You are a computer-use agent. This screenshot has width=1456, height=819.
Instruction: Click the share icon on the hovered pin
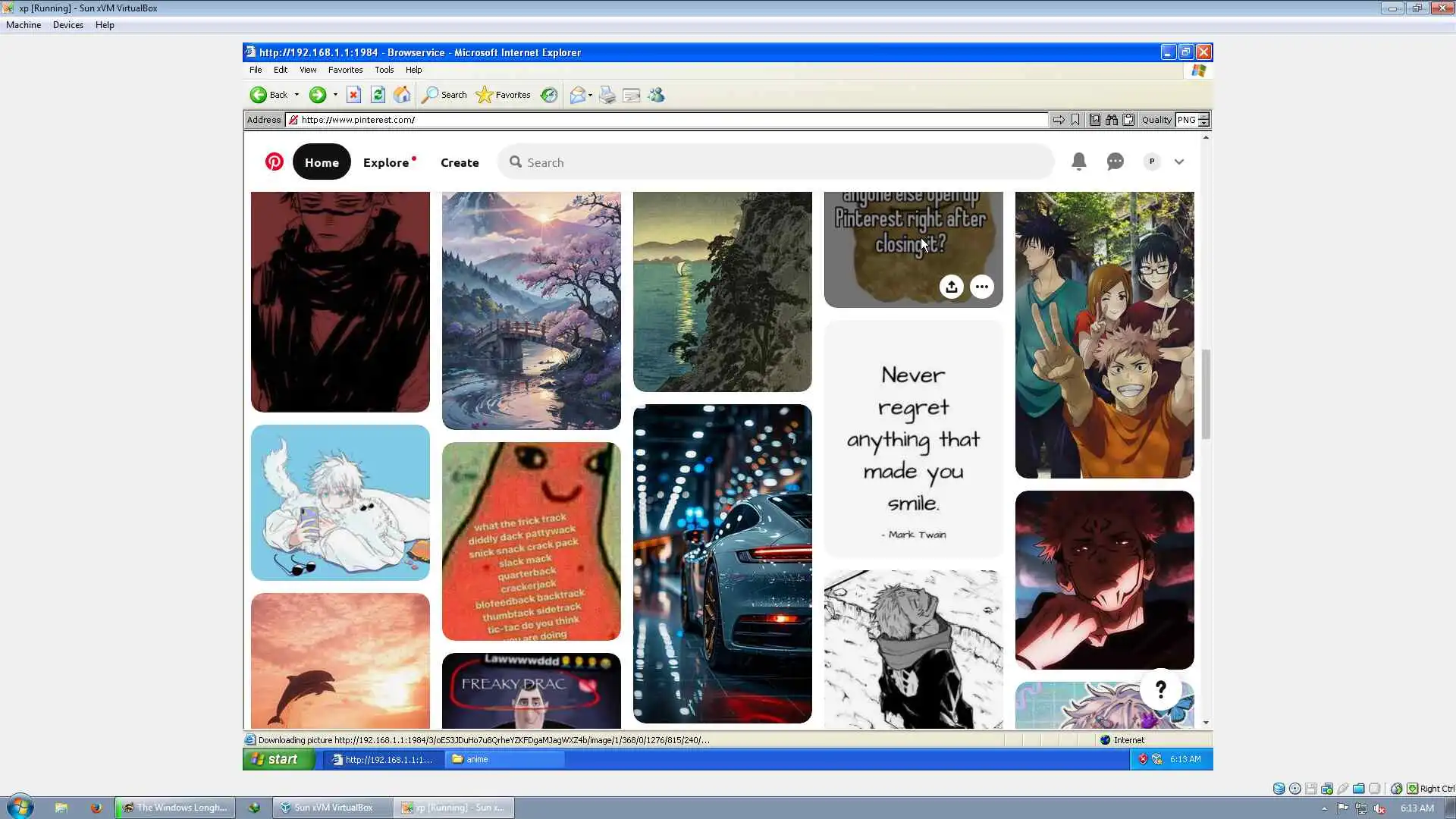(951, 287)
